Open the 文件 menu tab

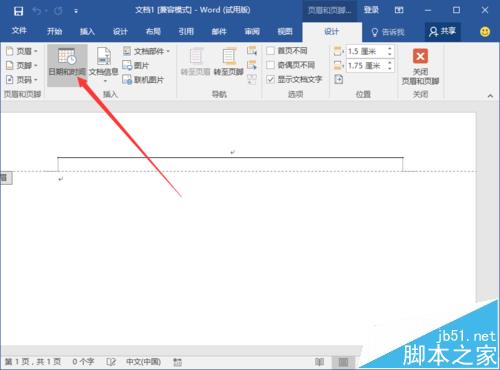tap(19, 31)
